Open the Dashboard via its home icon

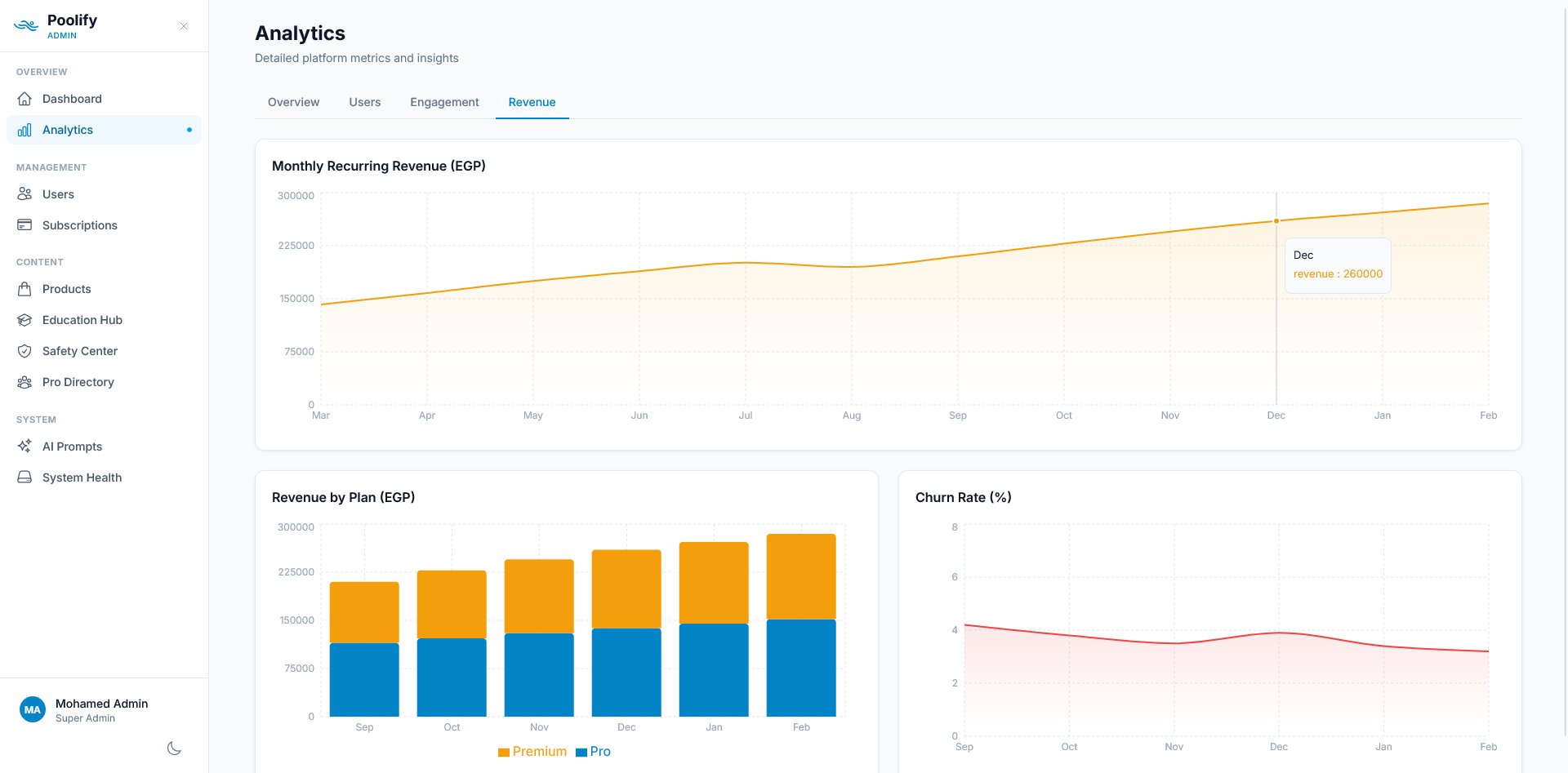(x=25, y=99)
